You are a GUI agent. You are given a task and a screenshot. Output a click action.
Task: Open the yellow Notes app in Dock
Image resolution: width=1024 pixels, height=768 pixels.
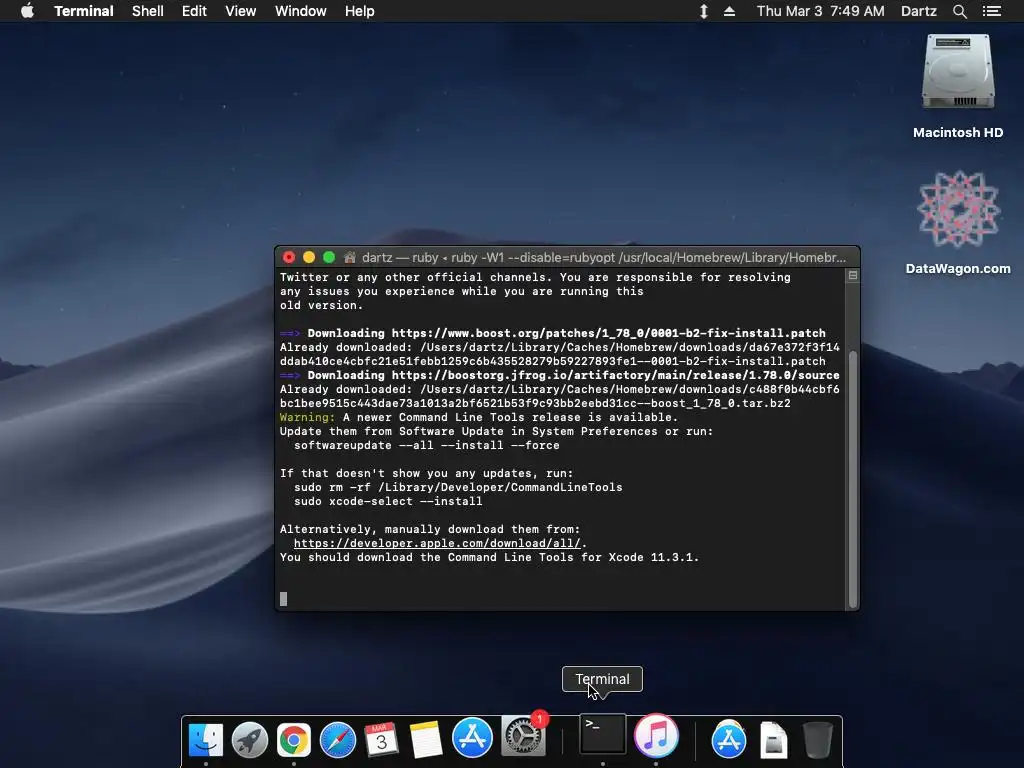(x=426, y=739)
